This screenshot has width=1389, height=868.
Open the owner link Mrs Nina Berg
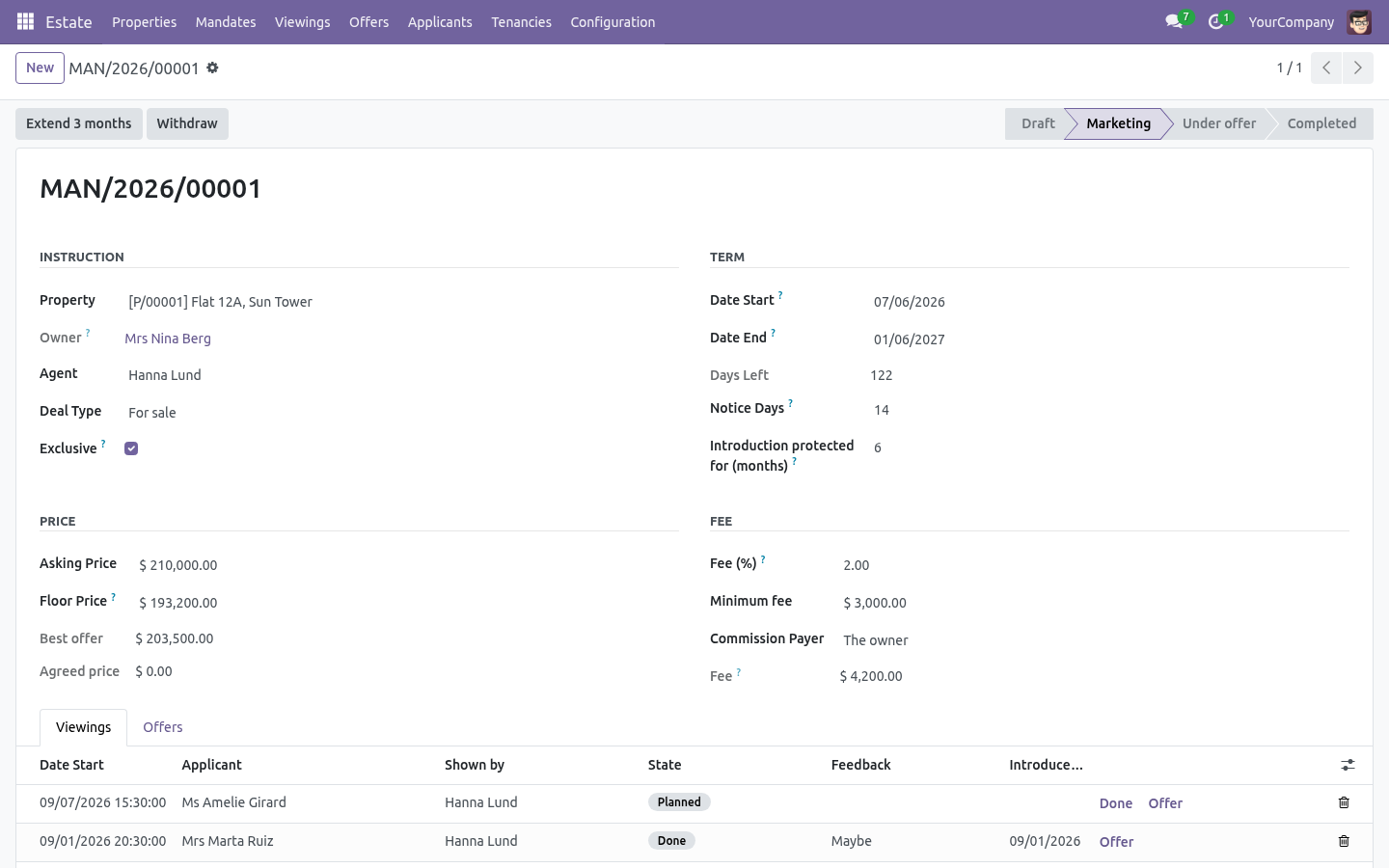coord(168,339)
